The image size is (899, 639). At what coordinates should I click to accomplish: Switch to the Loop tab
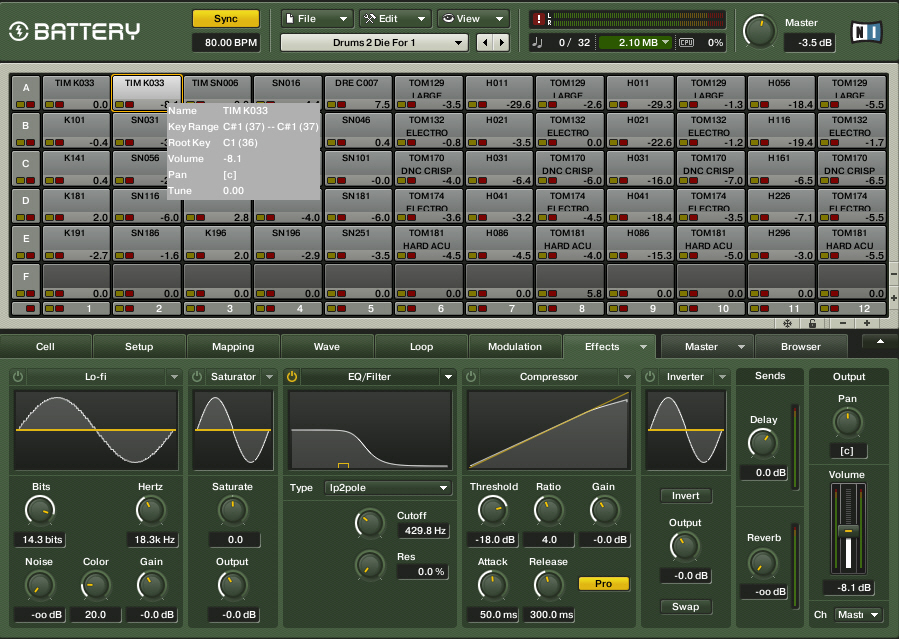click(x=421, y=347)
